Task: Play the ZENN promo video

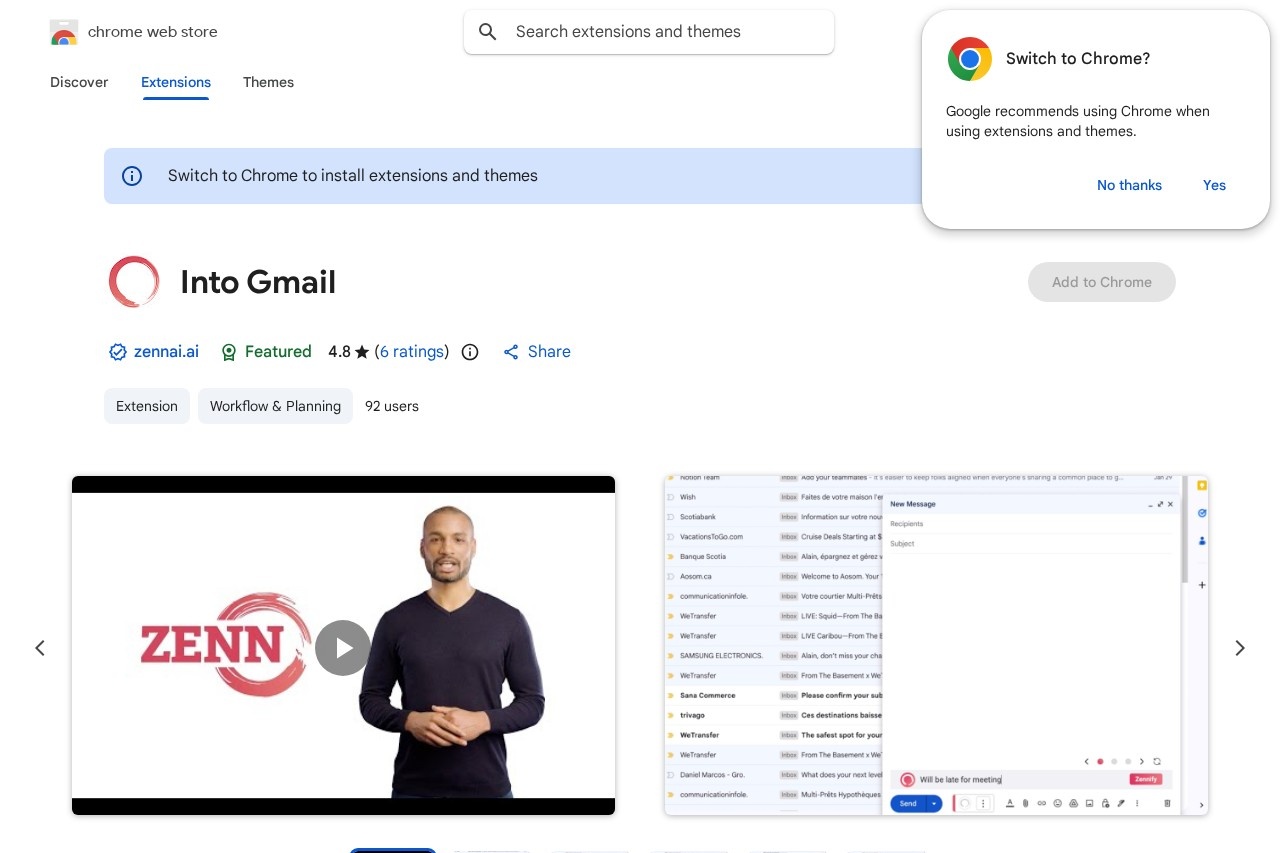Action: 343,648
